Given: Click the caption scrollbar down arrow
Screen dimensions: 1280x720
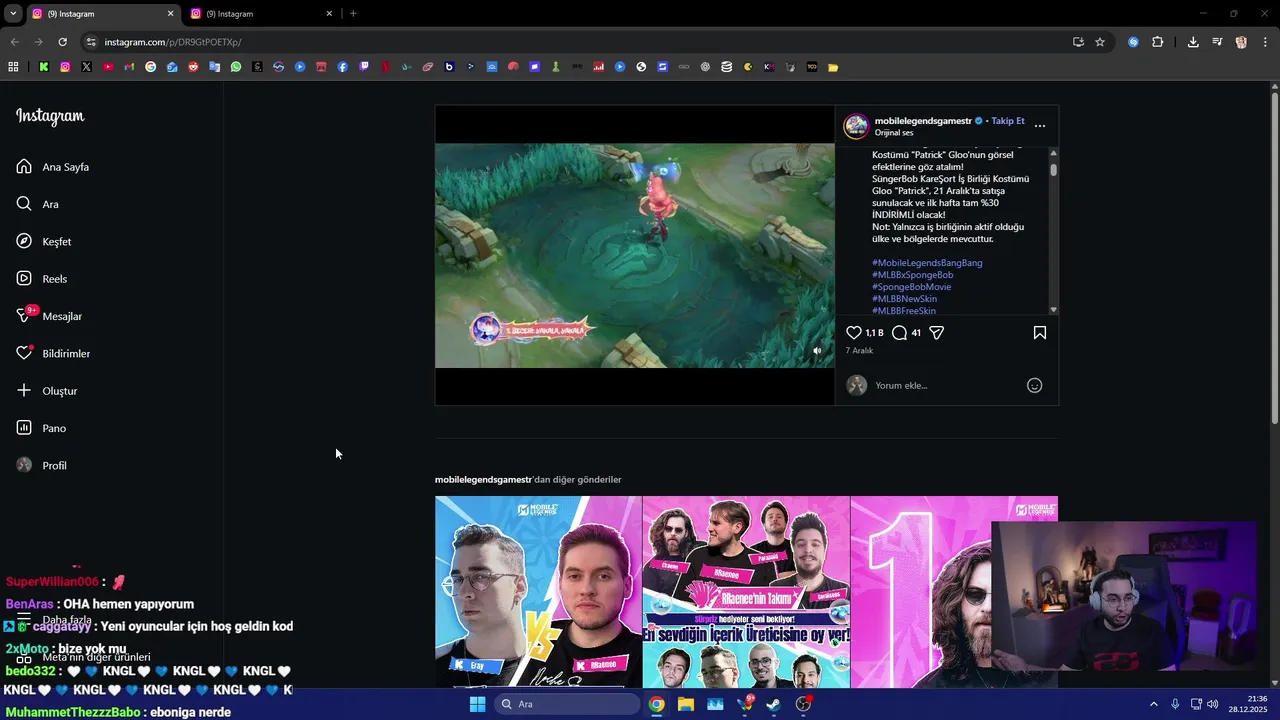Looking at the screenshot, I should pos(1053,310).
